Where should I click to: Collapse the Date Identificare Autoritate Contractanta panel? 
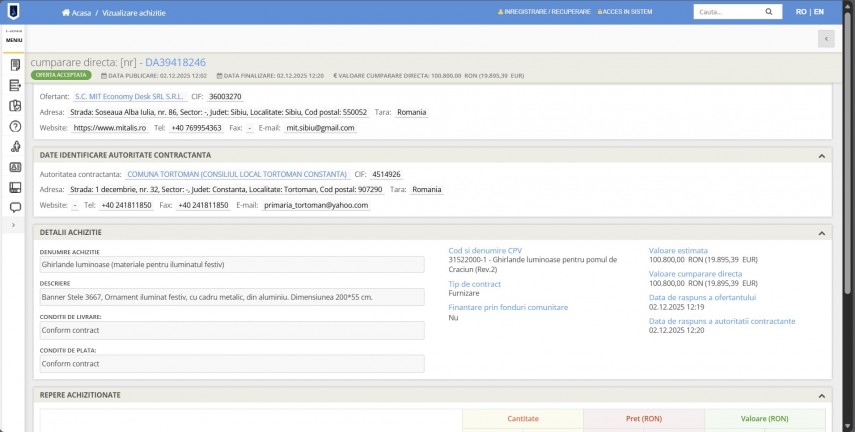click(821, 155)
